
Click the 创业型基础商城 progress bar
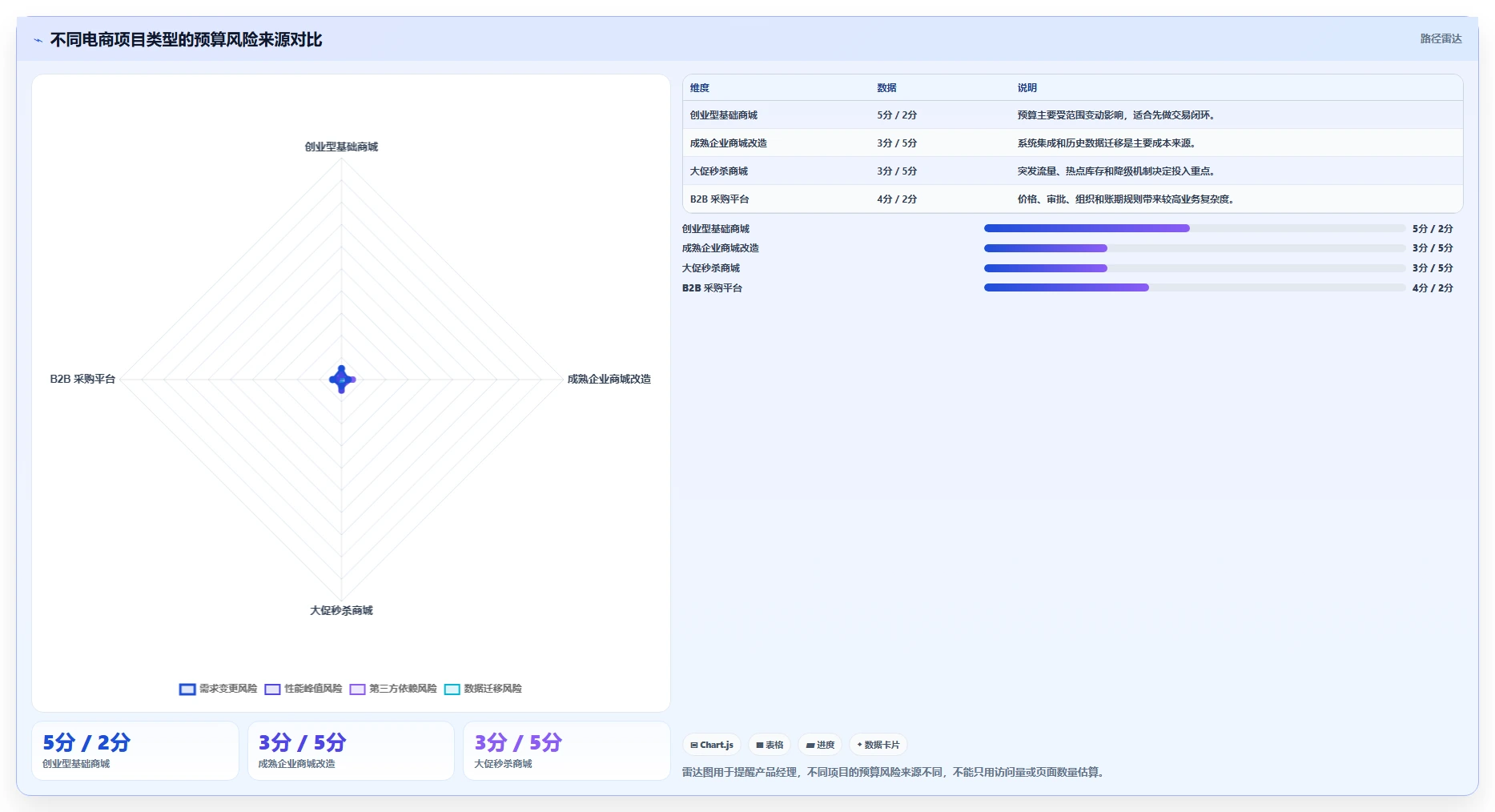1195,228
